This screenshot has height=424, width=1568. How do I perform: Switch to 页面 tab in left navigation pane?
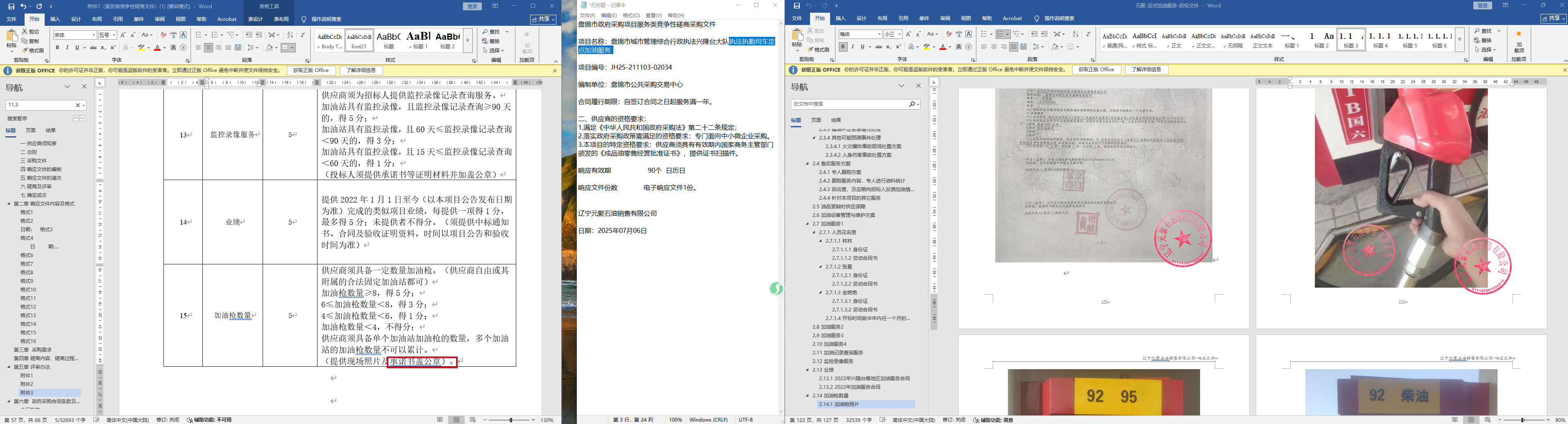pyautogui.click(x=30, y=130)
